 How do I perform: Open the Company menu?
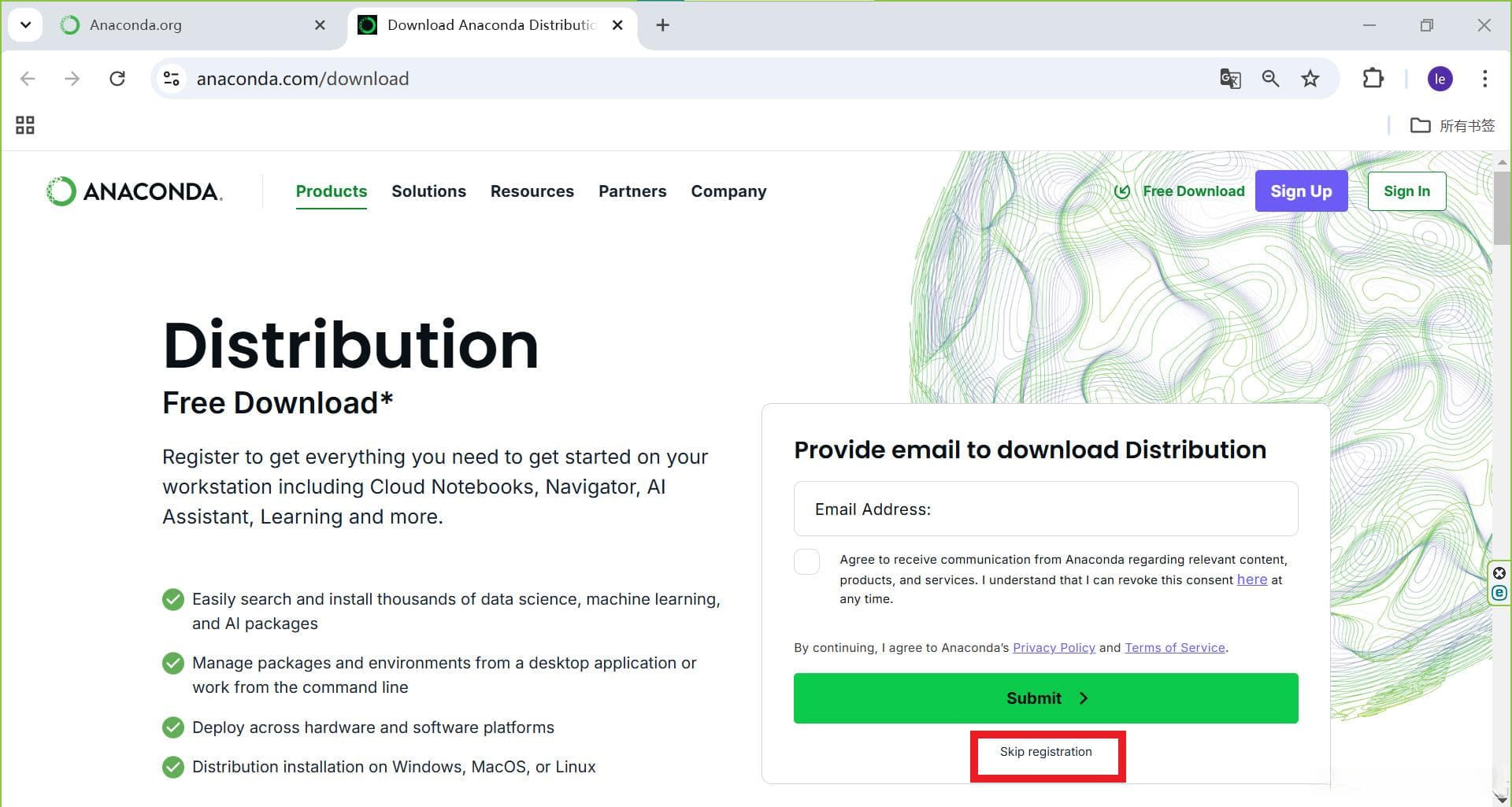click(x=728, y=191)
